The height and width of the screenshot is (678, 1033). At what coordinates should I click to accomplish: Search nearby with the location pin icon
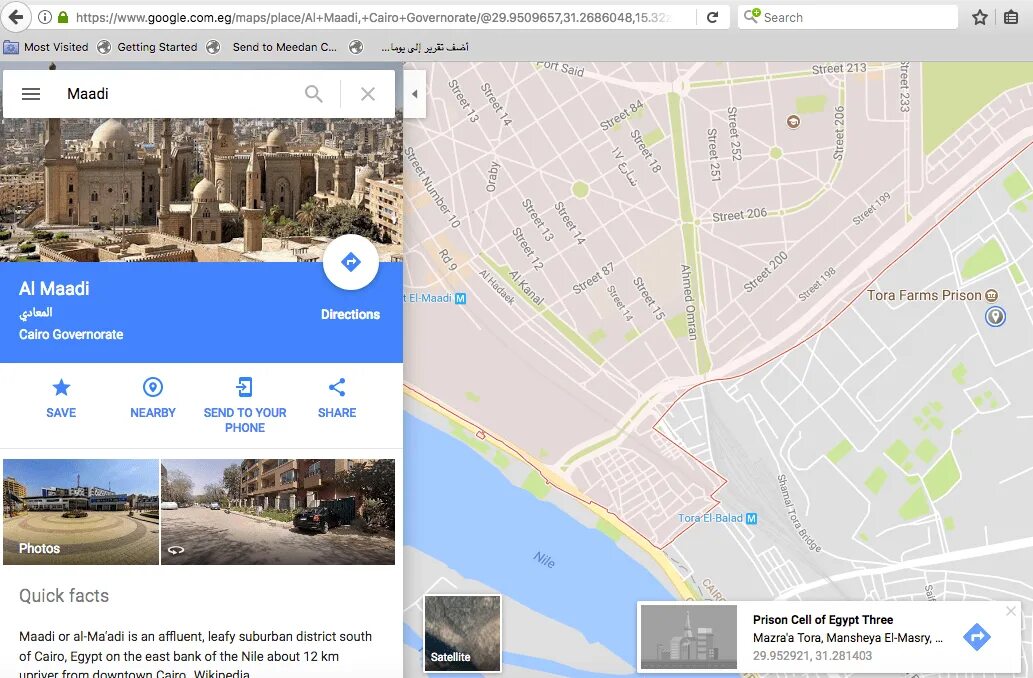153,387
